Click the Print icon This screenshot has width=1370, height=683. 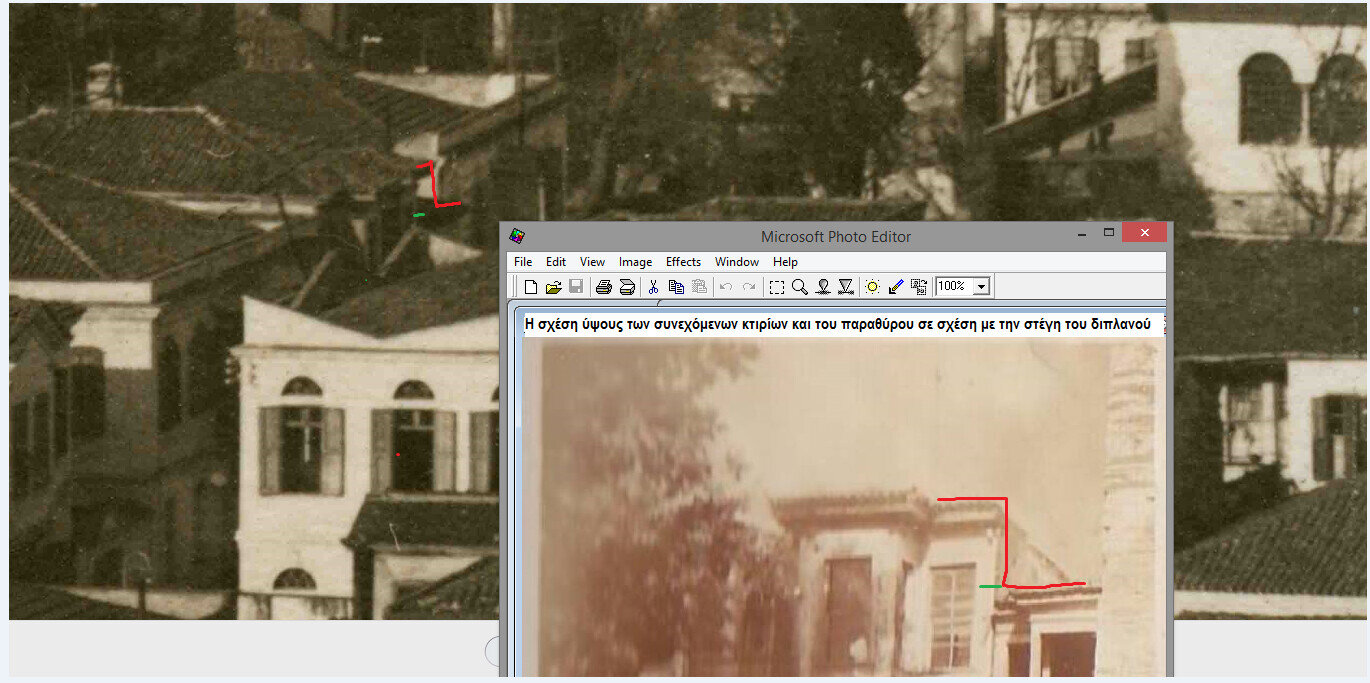tap(604, 287)
